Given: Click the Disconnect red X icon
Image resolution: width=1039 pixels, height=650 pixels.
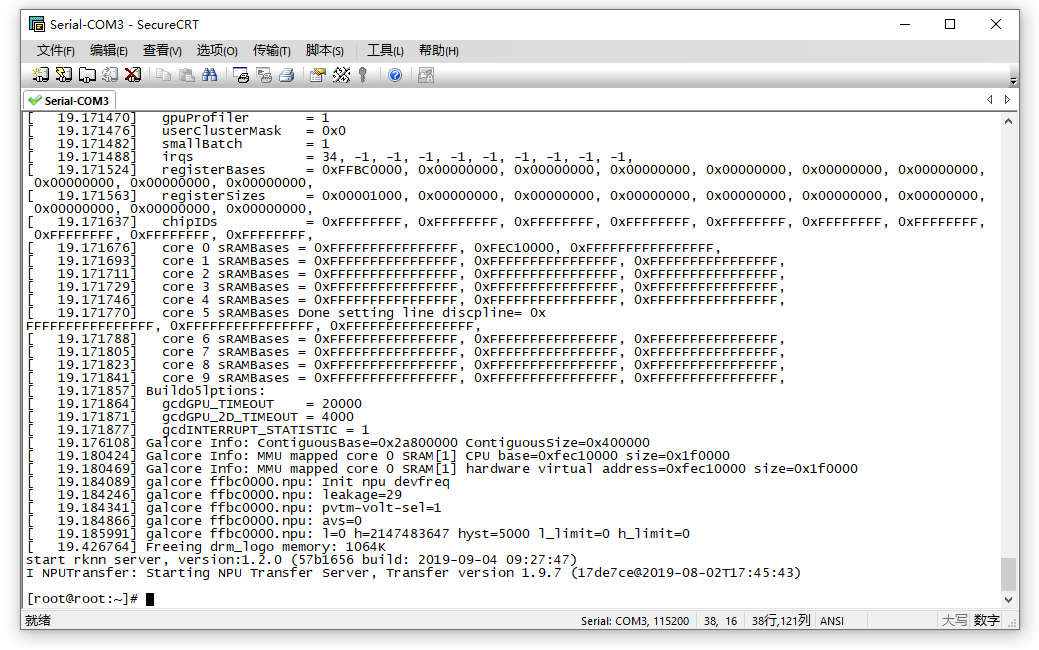Looking at the screenshot, I should (x=133, y=75).
